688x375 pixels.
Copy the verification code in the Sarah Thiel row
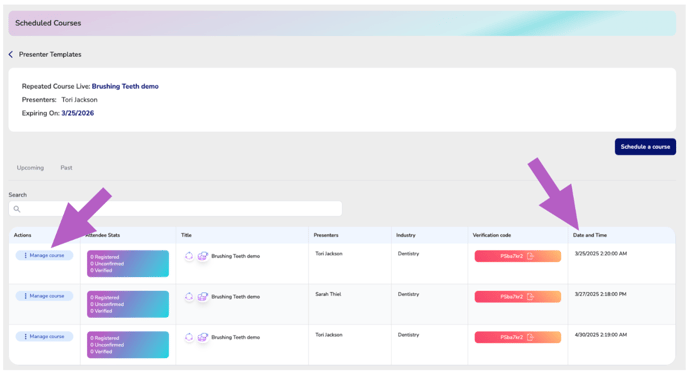point(530,297)
